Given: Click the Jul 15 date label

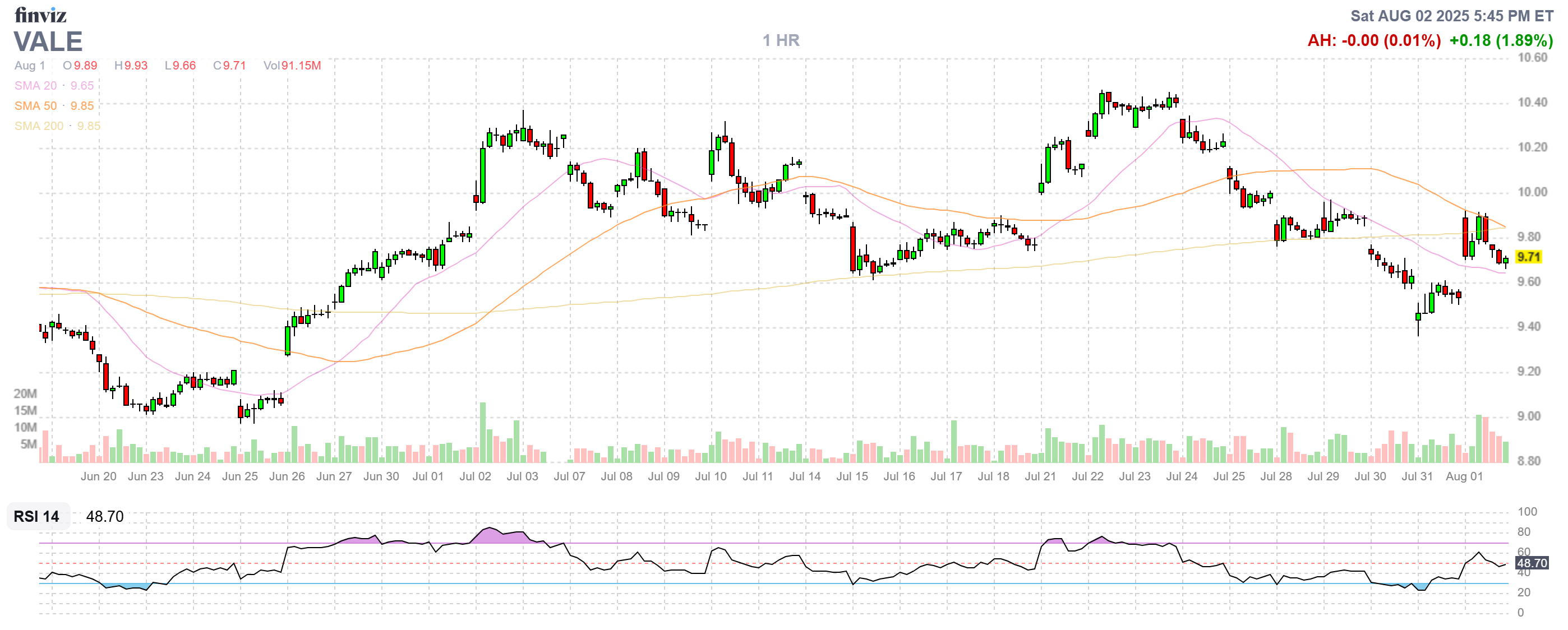Looking at the screenshot, I should coord(851,477).
